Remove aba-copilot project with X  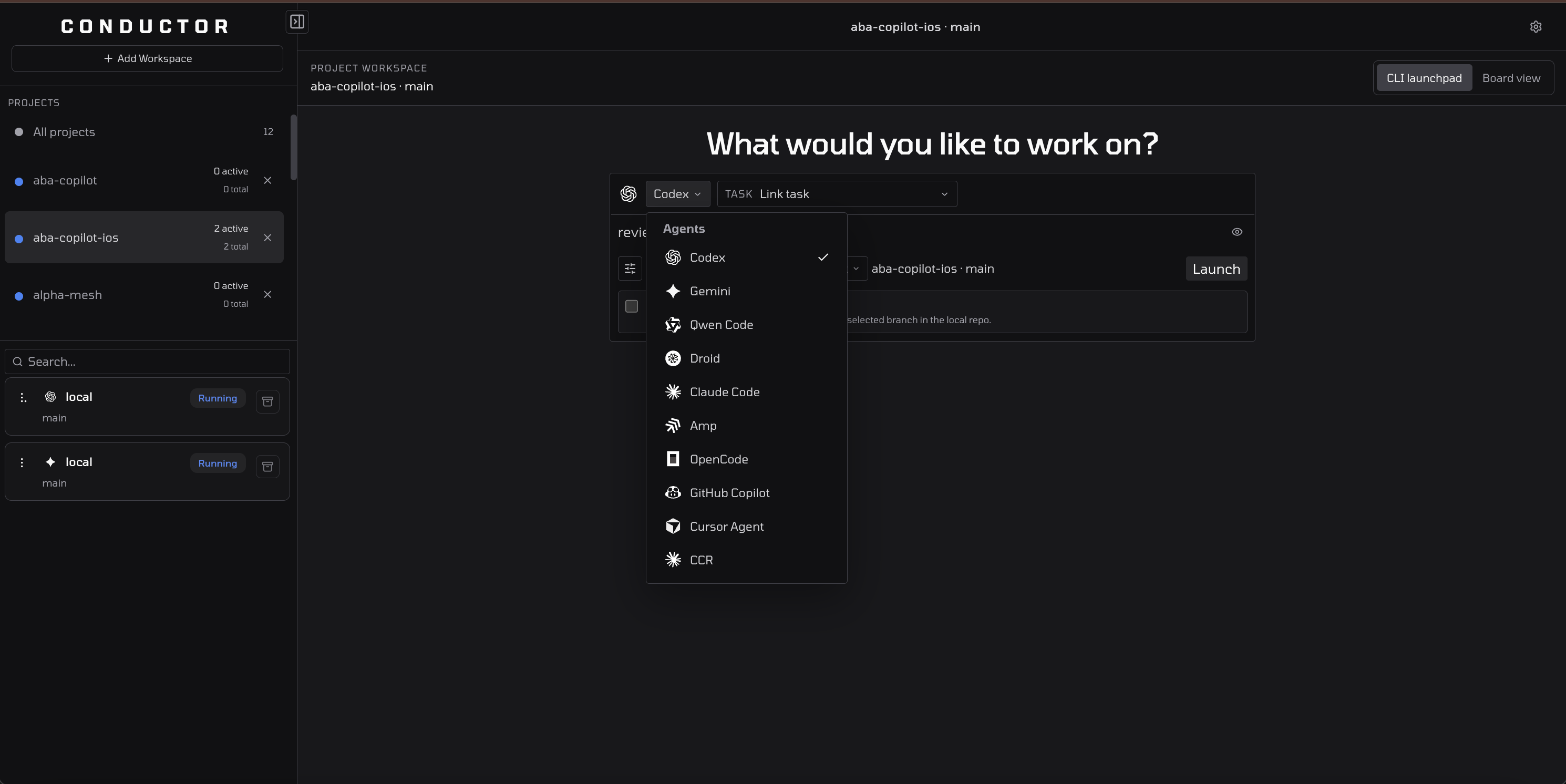267,181
